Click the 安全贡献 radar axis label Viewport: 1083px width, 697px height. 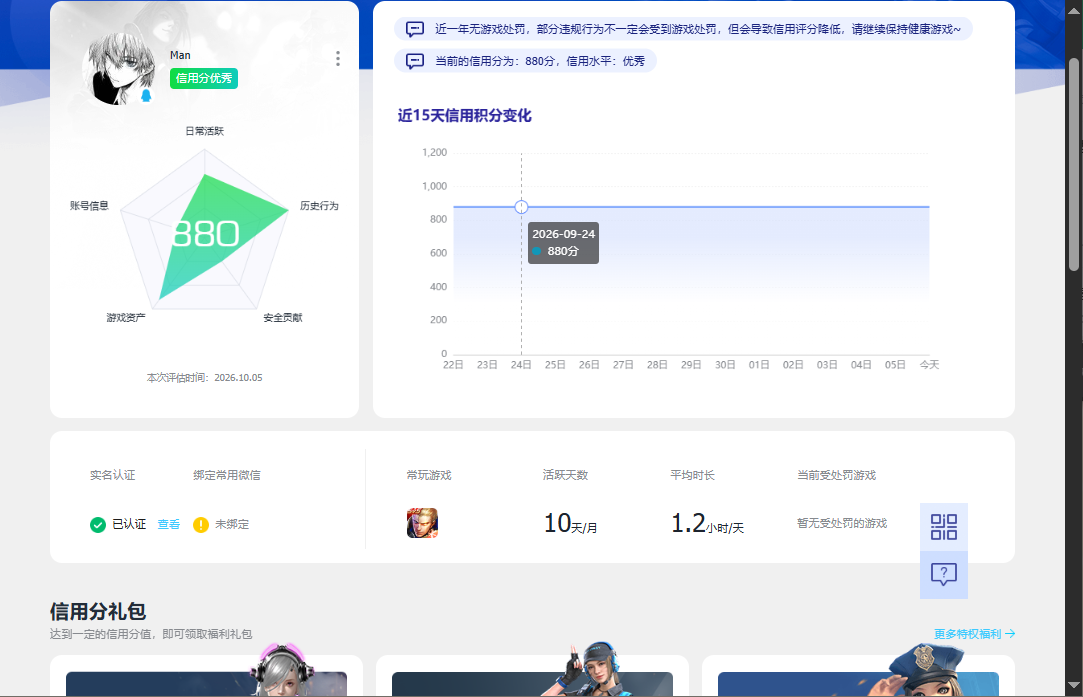pyautogui.click(x=282, y=318)
